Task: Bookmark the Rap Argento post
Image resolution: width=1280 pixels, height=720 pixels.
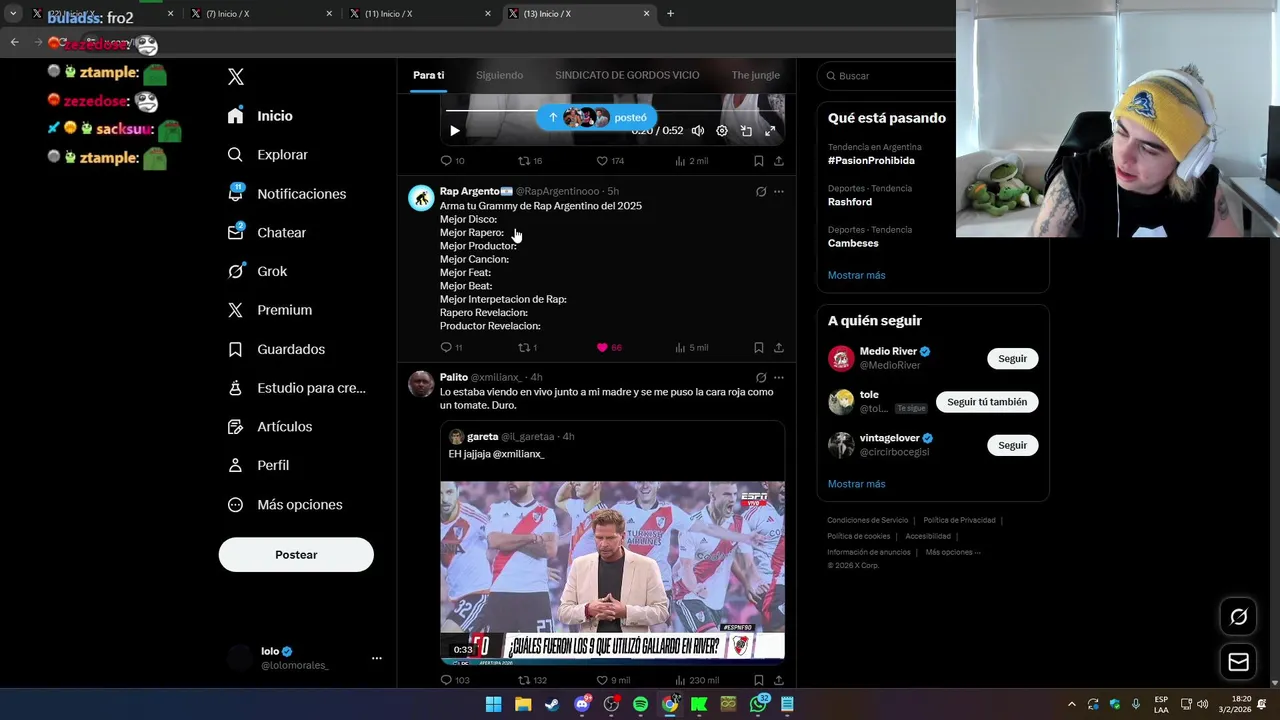Action: point(758,348)
